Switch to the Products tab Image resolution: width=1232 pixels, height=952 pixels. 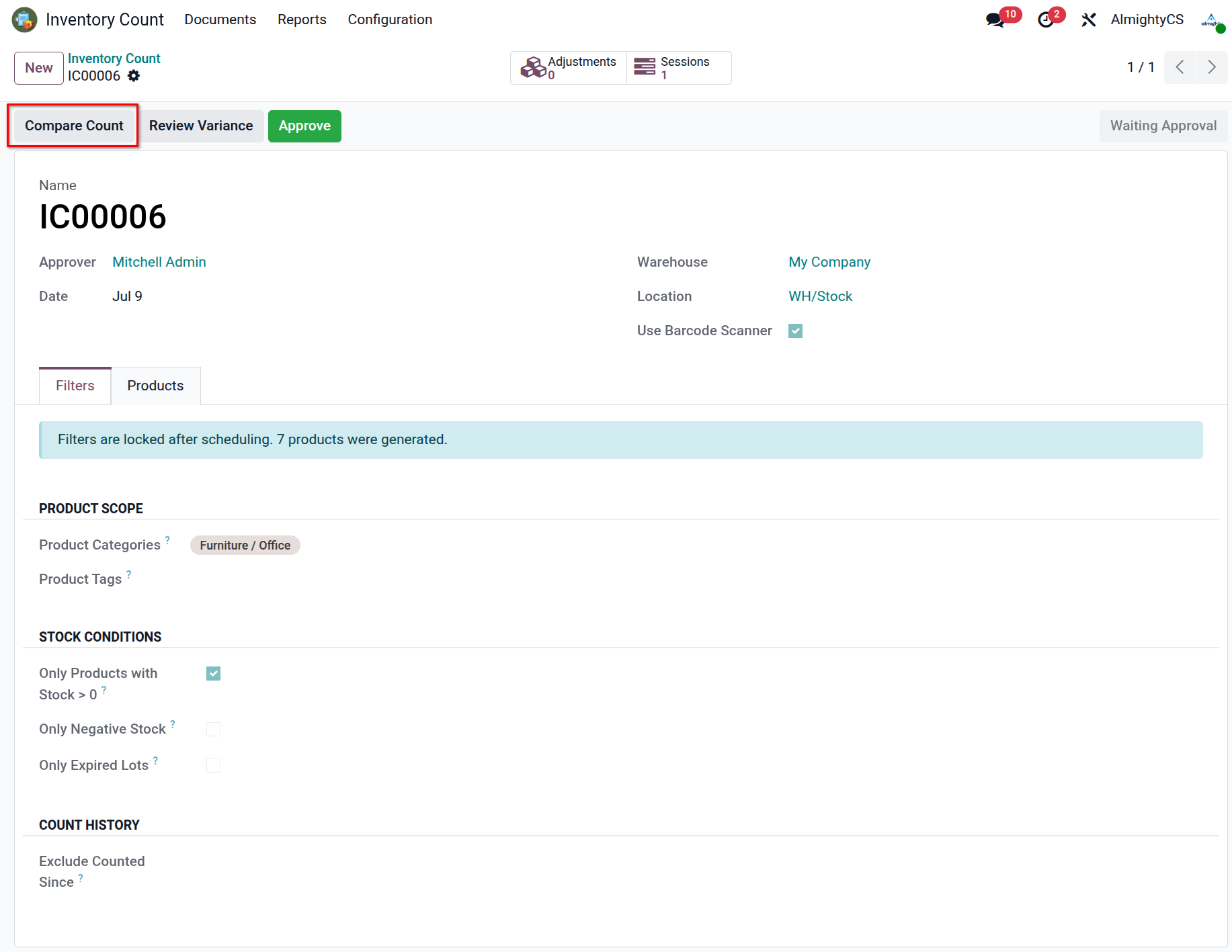(155, 386)
